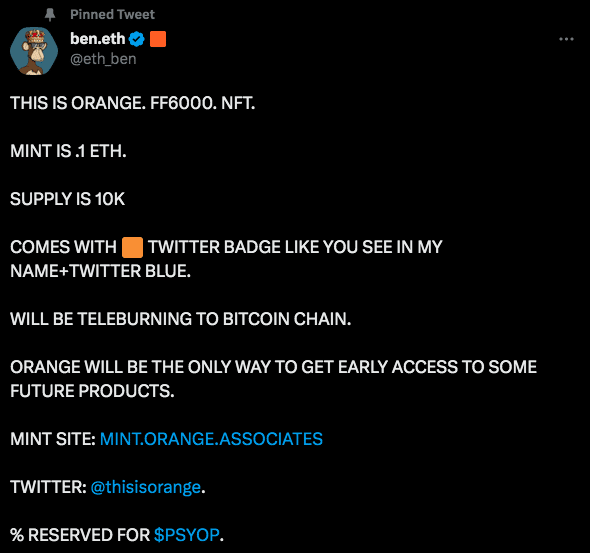
Task: Click the 'MINT IS .1 ETH.' line
Action: [x=68, y=151]
